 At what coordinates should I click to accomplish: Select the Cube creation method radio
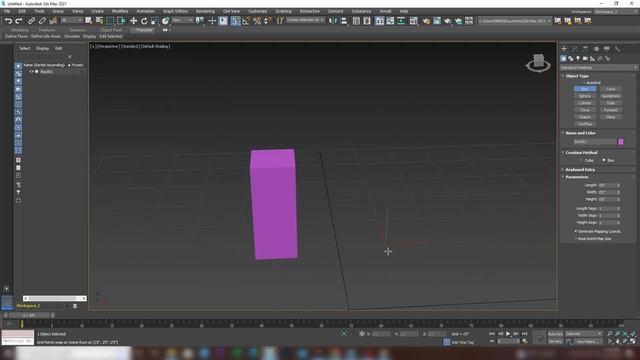coord(581,160)
